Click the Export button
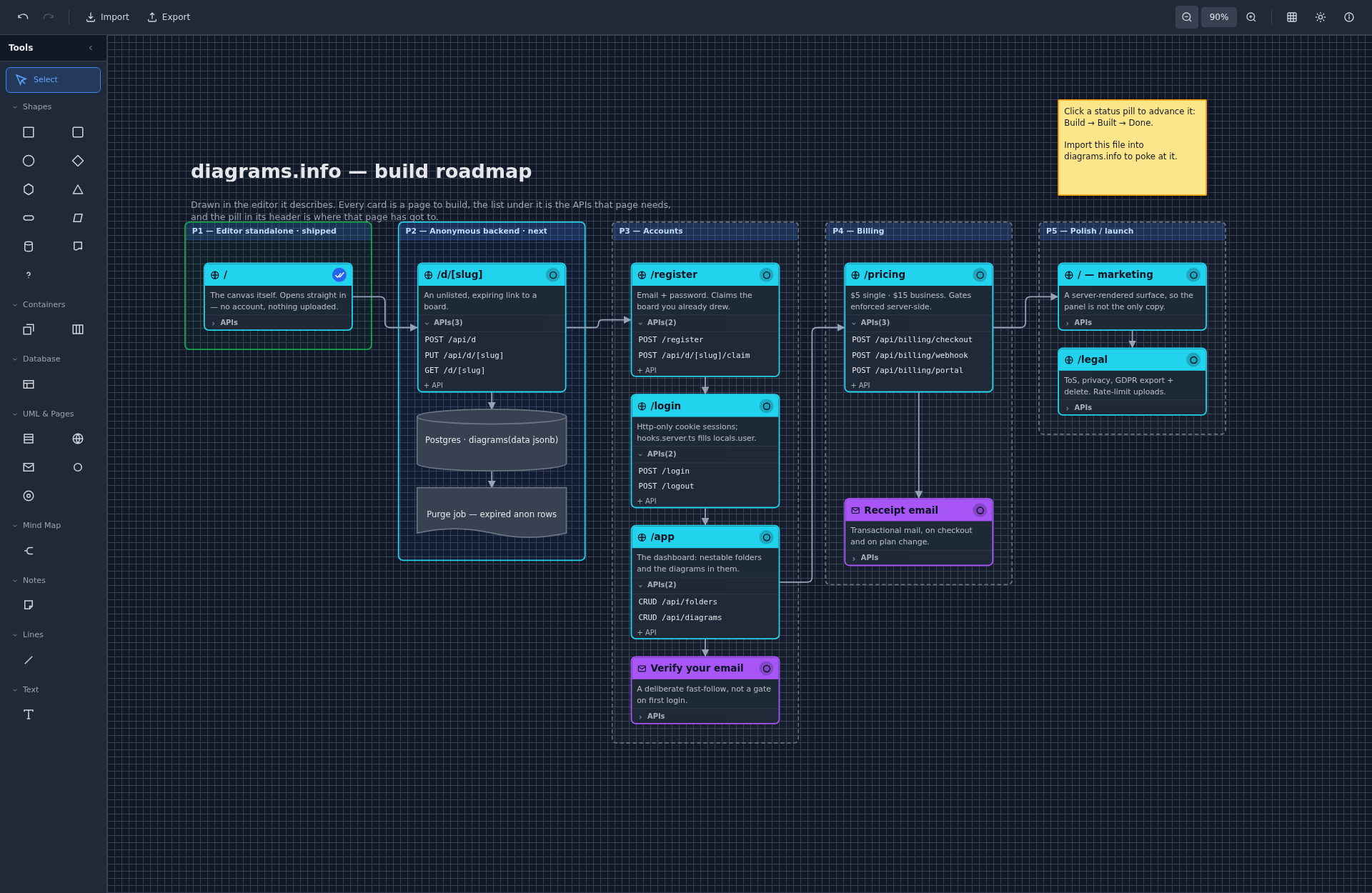 coord(169,17)
